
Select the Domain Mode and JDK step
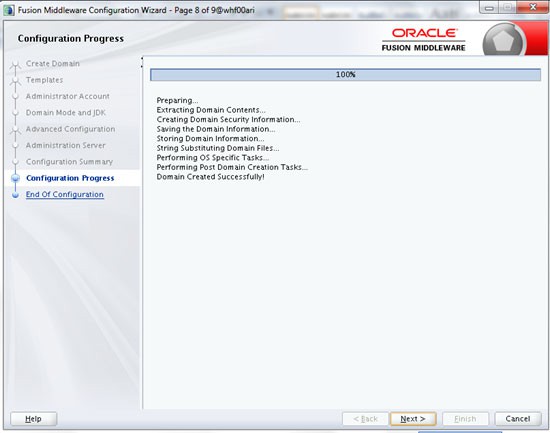click(x=66, y=113)
